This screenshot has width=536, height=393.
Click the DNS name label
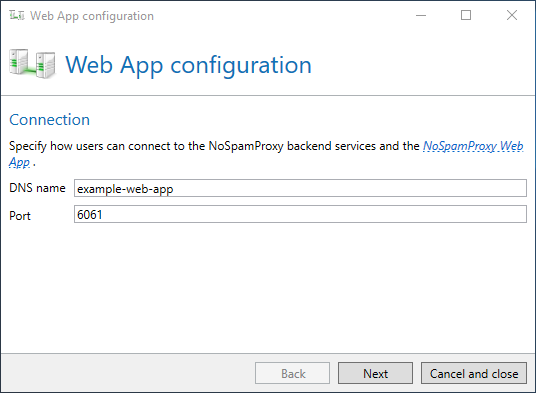click(x=37, y=188)
